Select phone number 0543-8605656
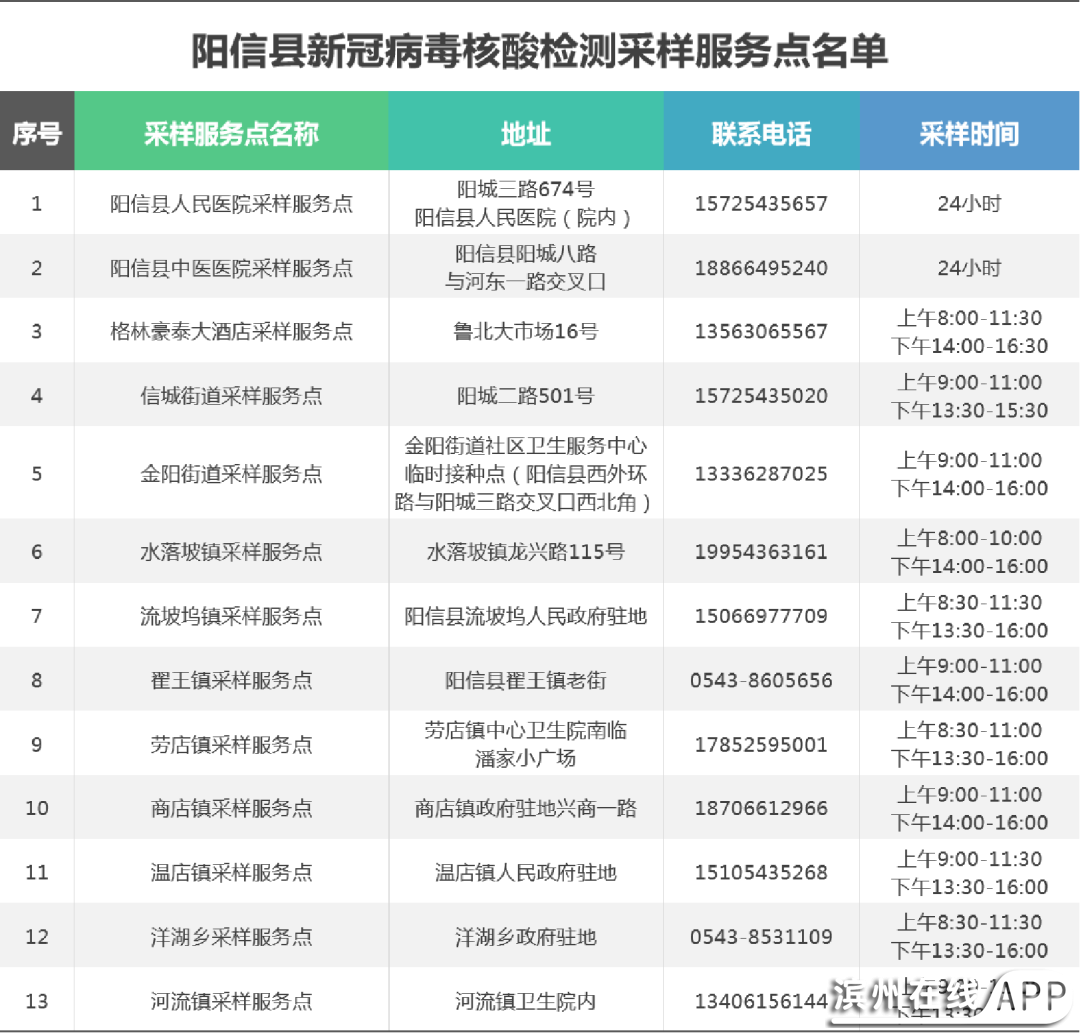 [x=761, y=681]
